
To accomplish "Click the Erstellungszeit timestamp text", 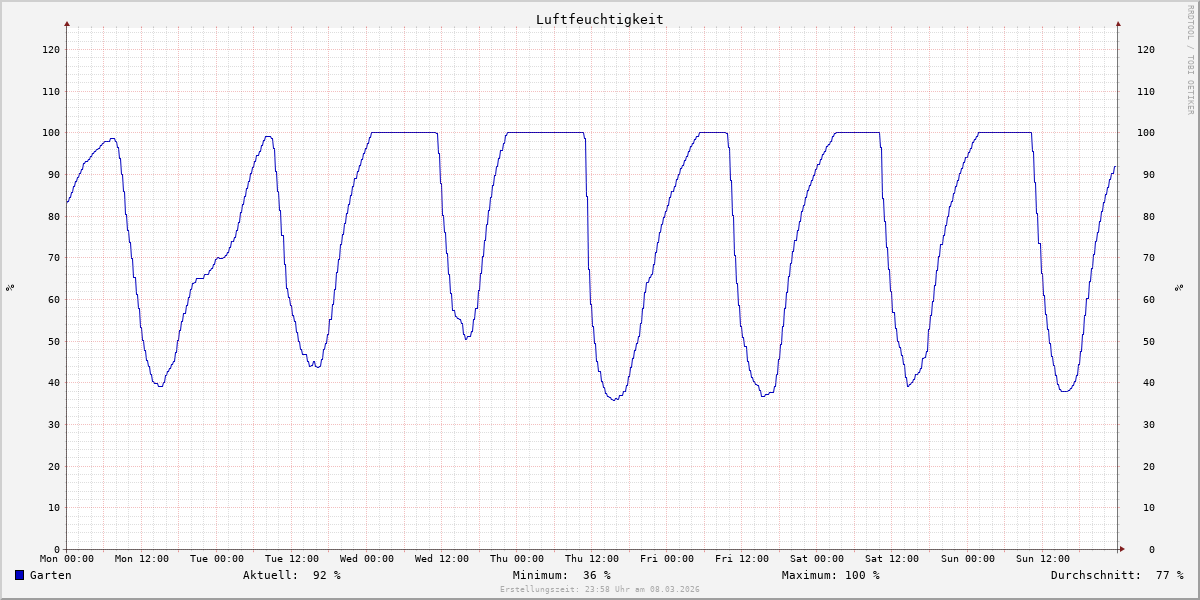I will coord(599,589).
